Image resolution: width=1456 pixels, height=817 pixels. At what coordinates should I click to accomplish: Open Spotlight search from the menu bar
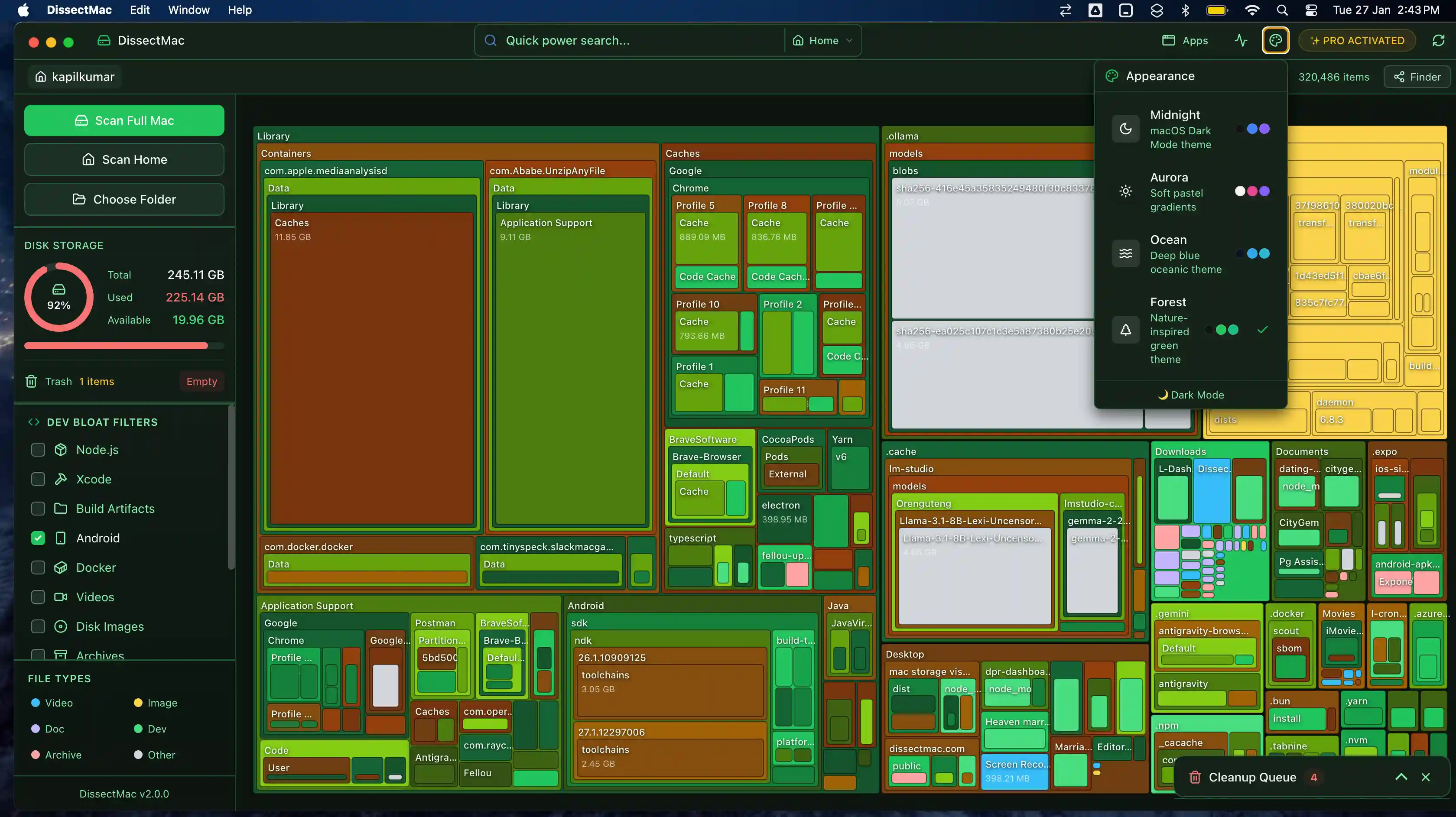point(1283,10)
